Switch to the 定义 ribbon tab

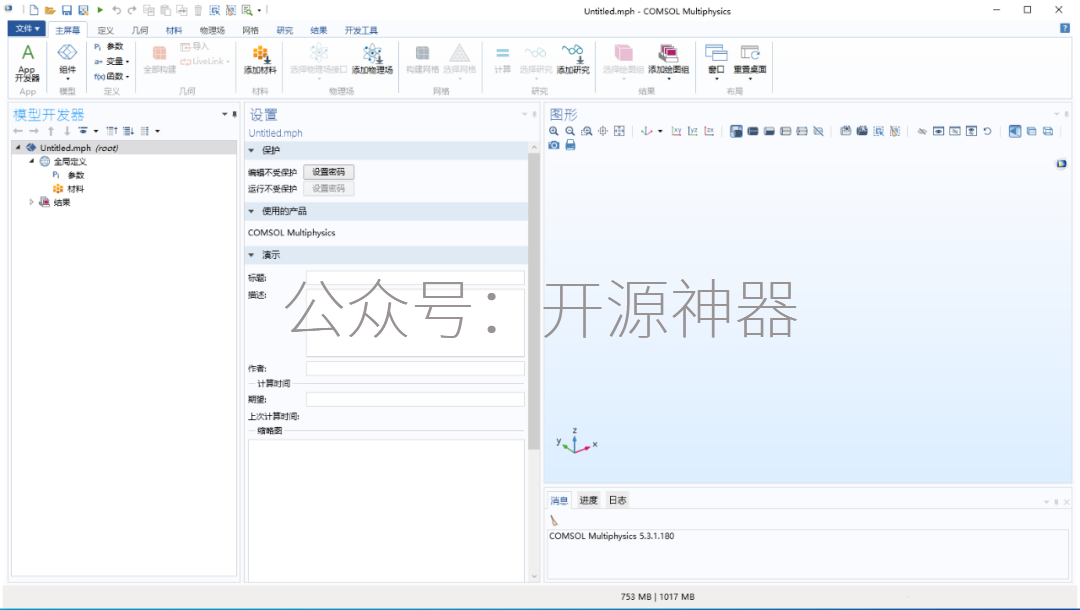point(105,30)
